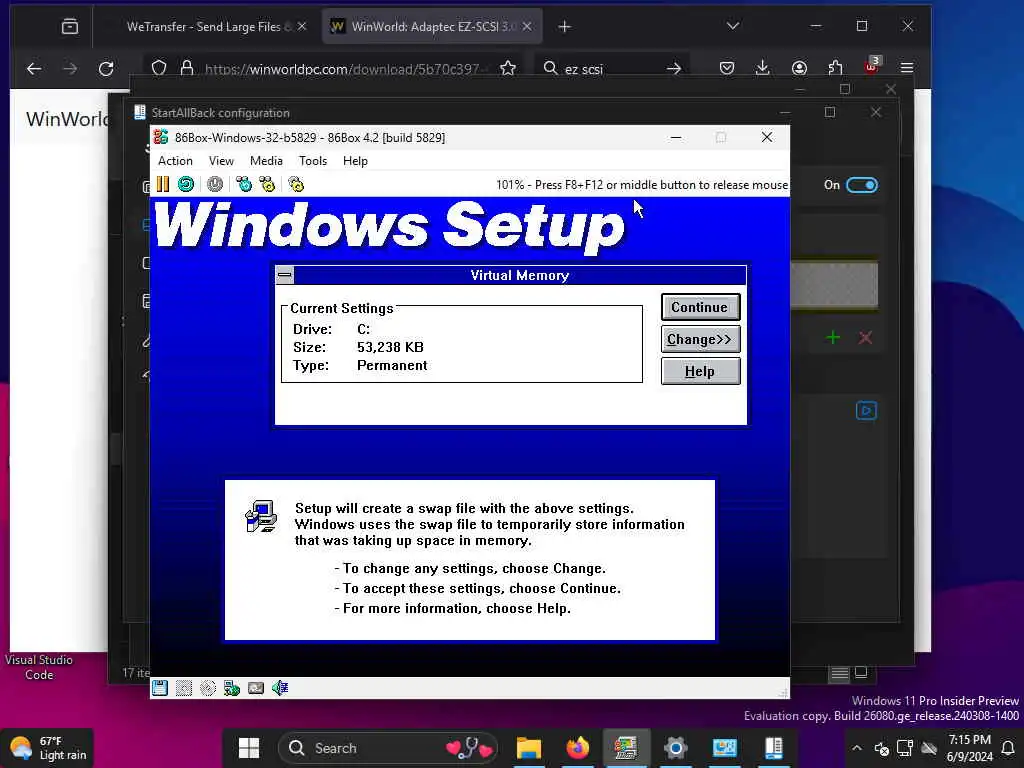This screenshot has height=768, width=1024.
Task: Click the taskbar Search box
Action: tap(388, 748)
